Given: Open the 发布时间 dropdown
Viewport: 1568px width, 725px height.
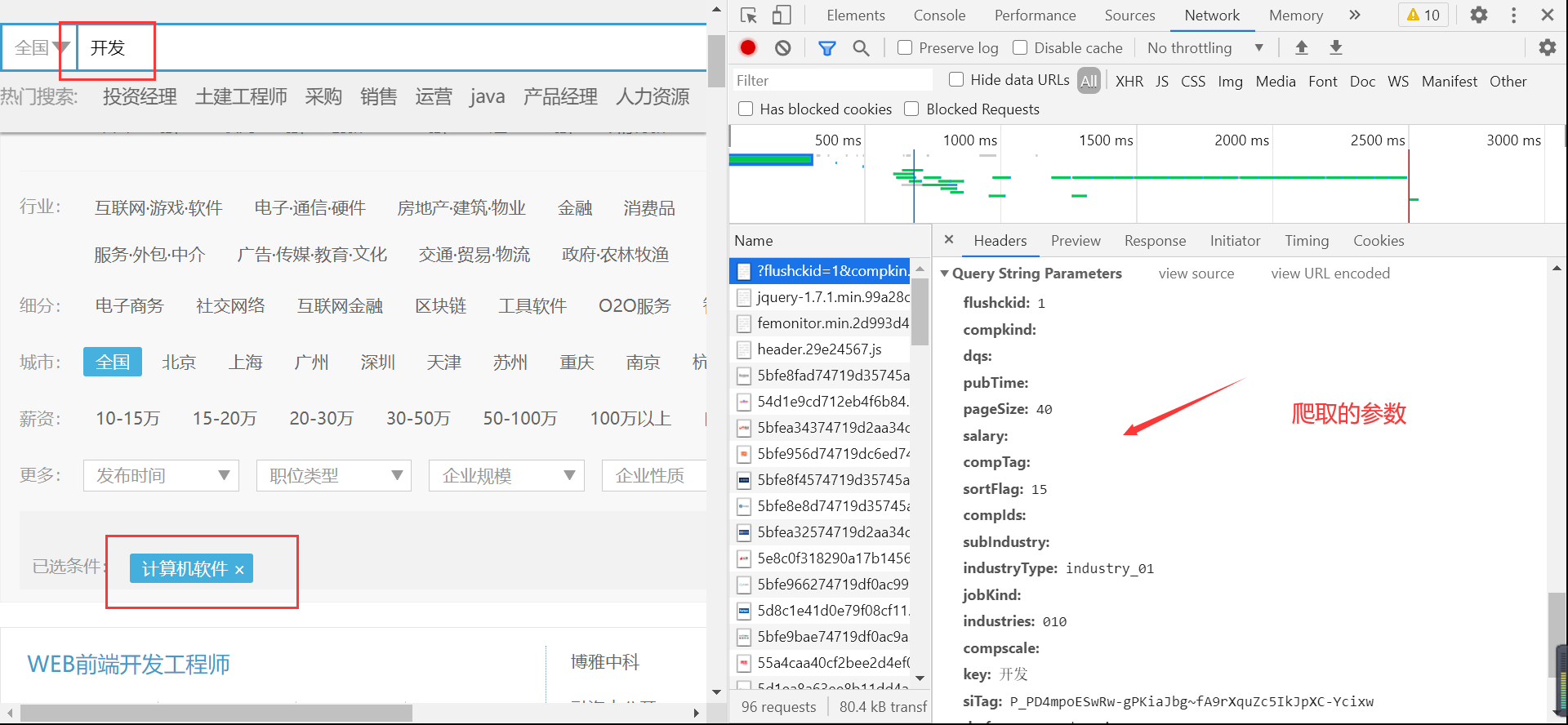Looking at the screenshot, I should tap(161, 475).
